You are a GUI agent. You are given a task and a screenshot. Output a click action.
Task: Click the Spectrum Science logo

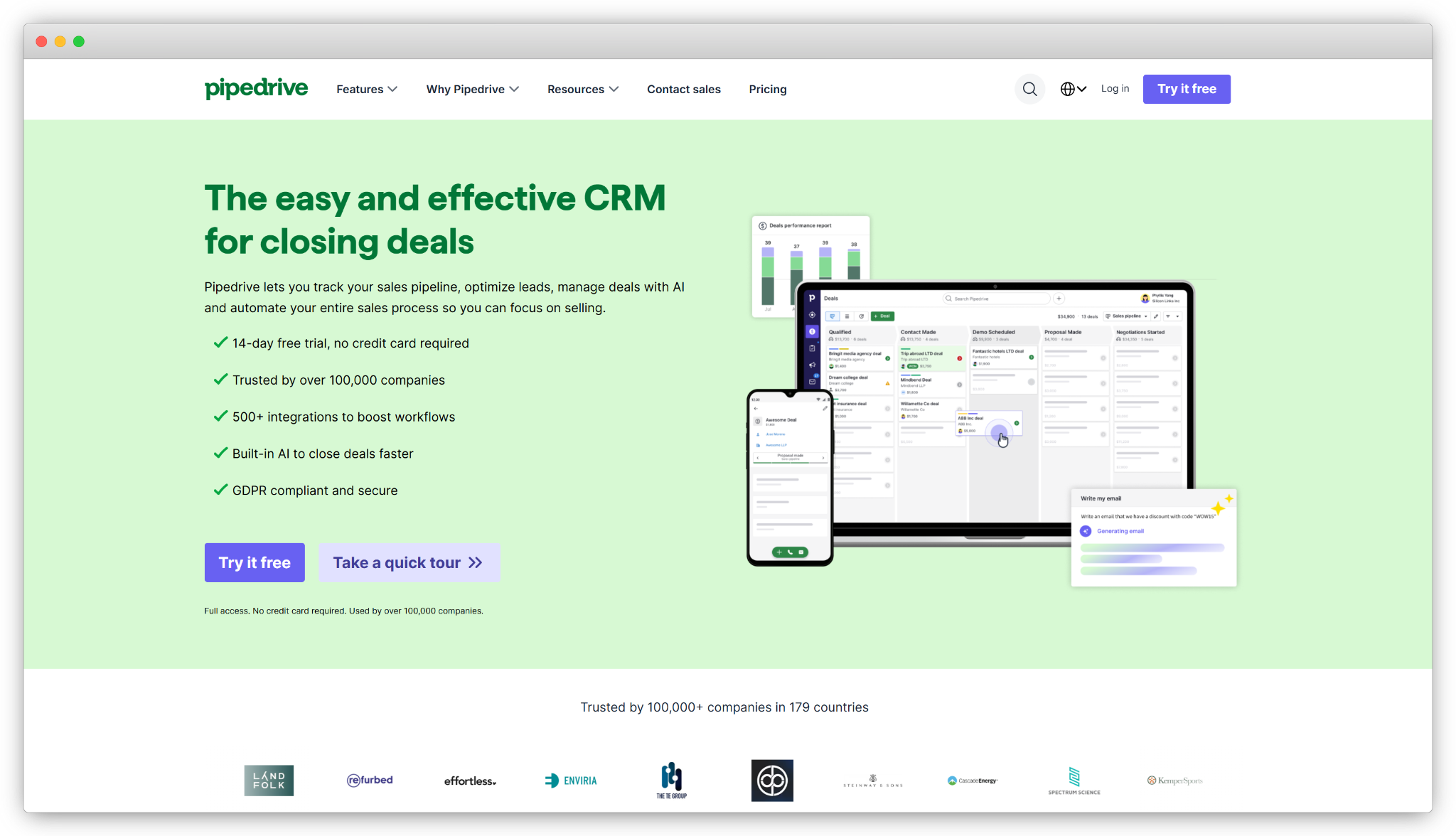click(x=1074, y=781)
